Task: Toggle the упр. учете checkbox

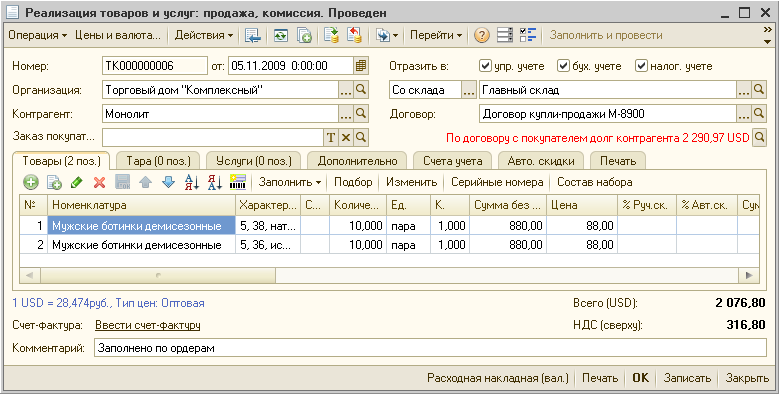Action: pos(485,66)
